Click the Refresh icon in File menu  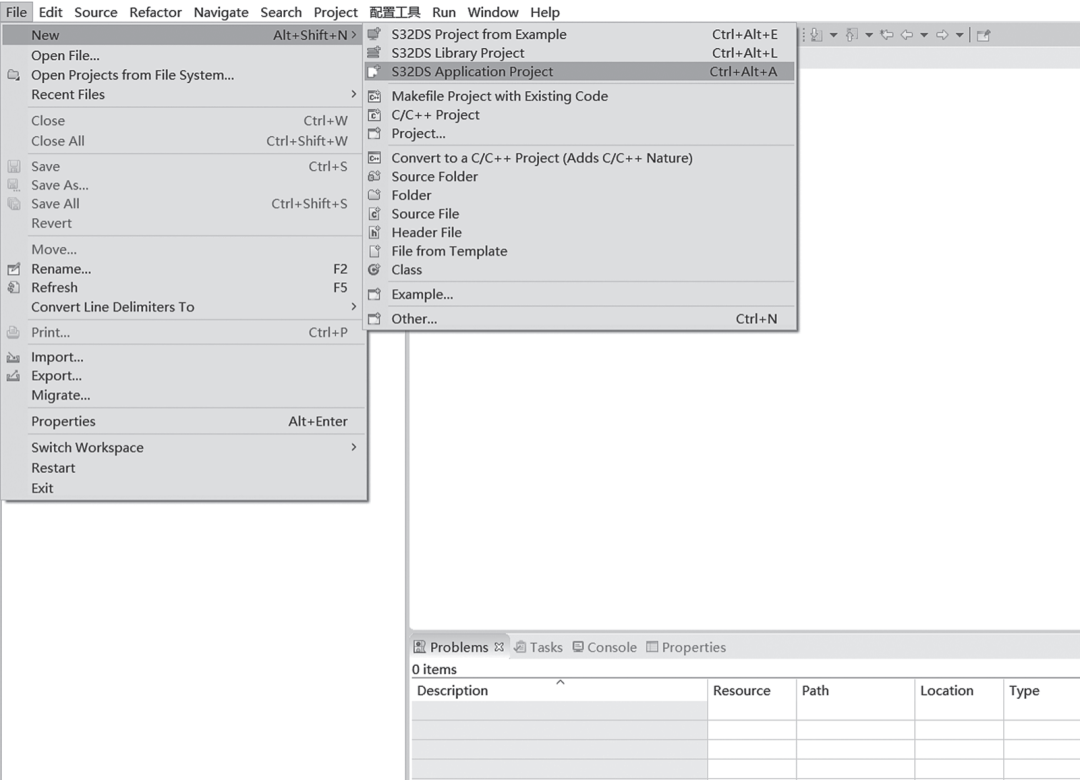click(13, 287)
